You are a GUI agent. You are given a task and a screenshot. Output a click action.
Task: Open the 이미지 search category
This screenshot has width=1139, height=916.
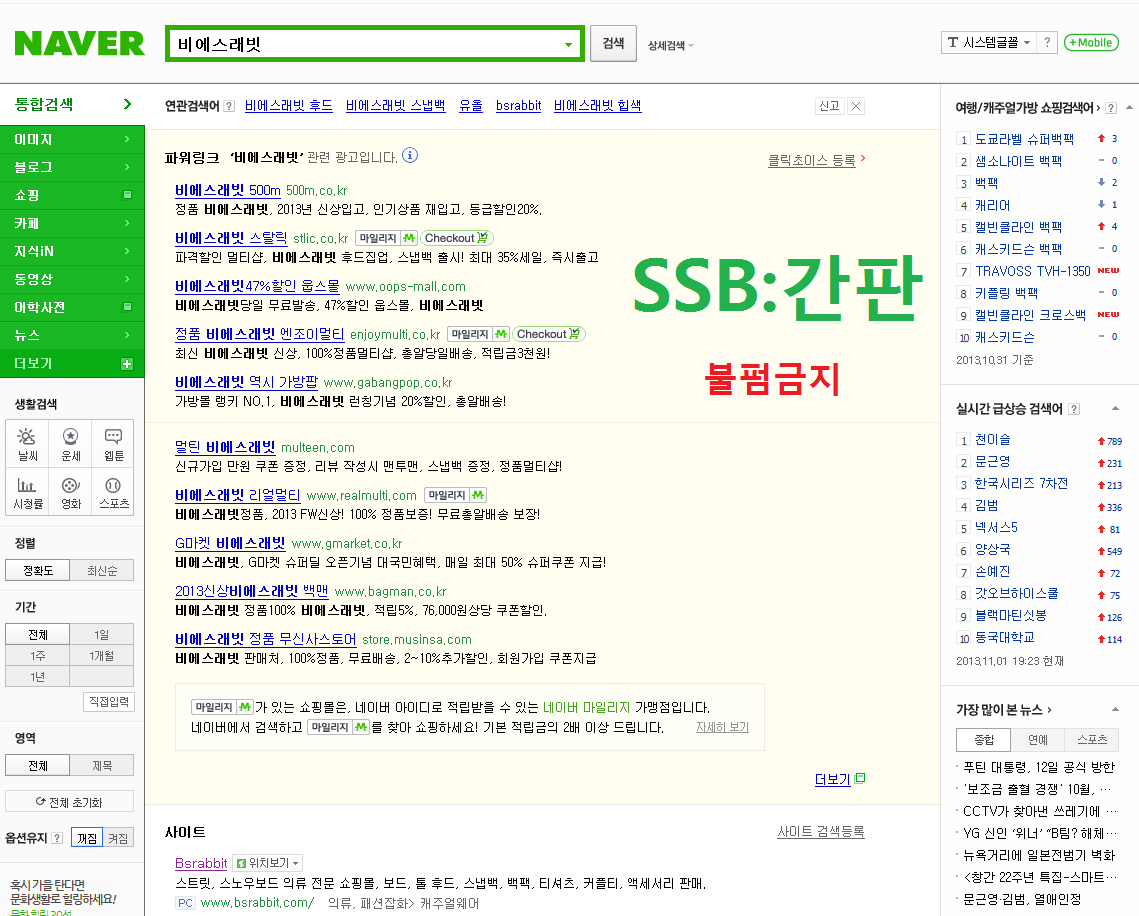(72, 139)
